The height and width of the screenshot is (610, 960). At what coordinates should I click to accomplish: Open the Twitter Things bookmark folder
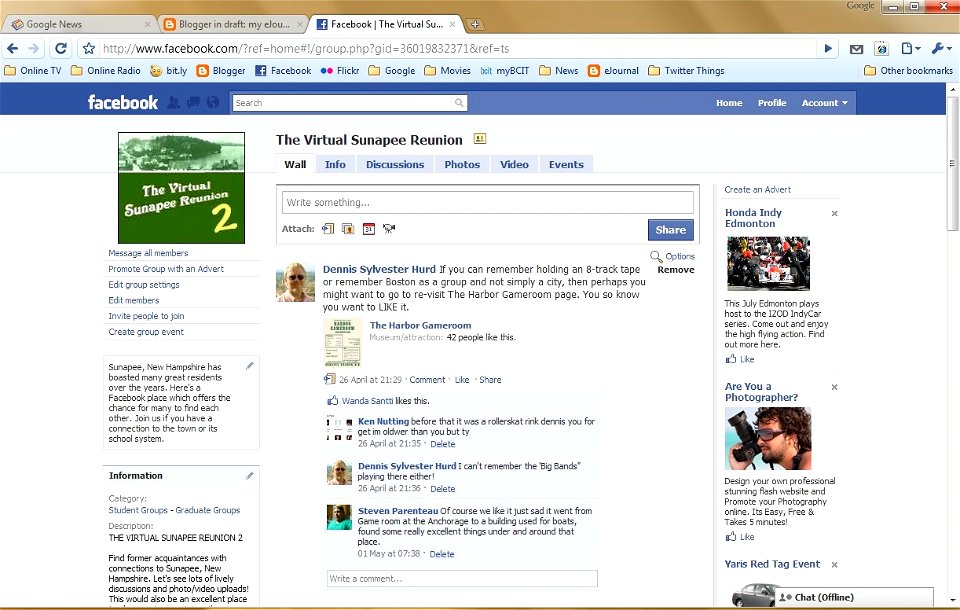coord(686,70)
